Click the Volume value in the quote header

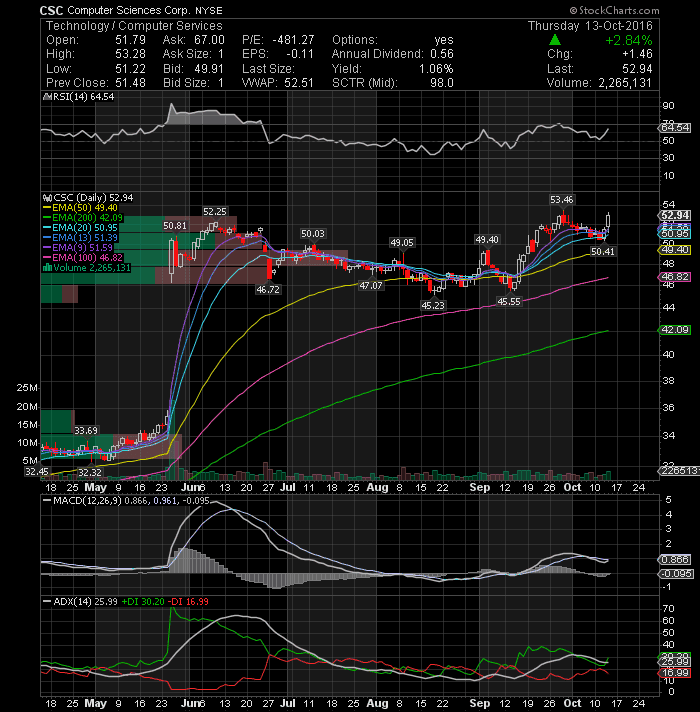[x=625, y=83]
